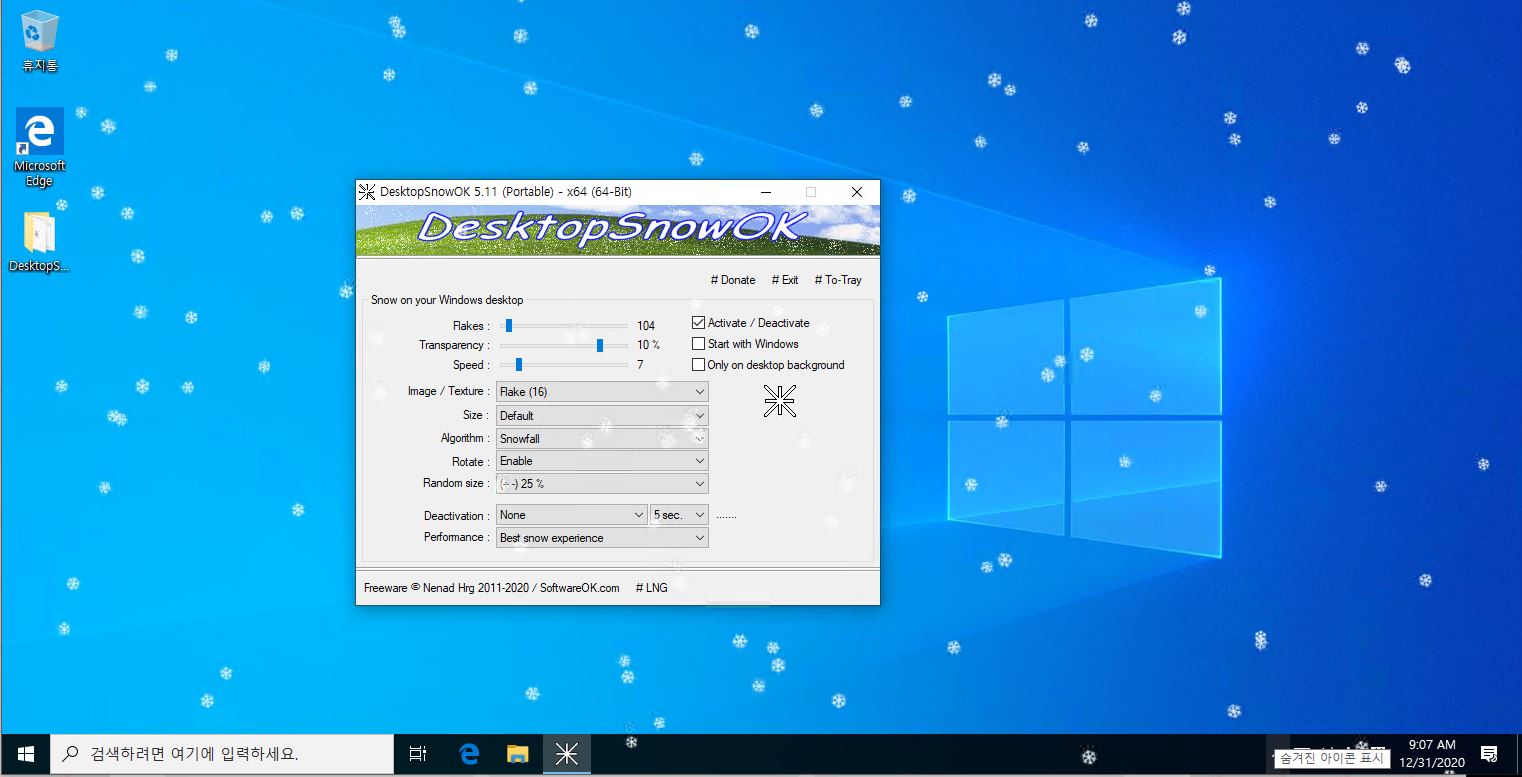The height and width of the screenshot is (777, 1522).
Task: Open Task View from the taskbar
Action: [418, 754]
